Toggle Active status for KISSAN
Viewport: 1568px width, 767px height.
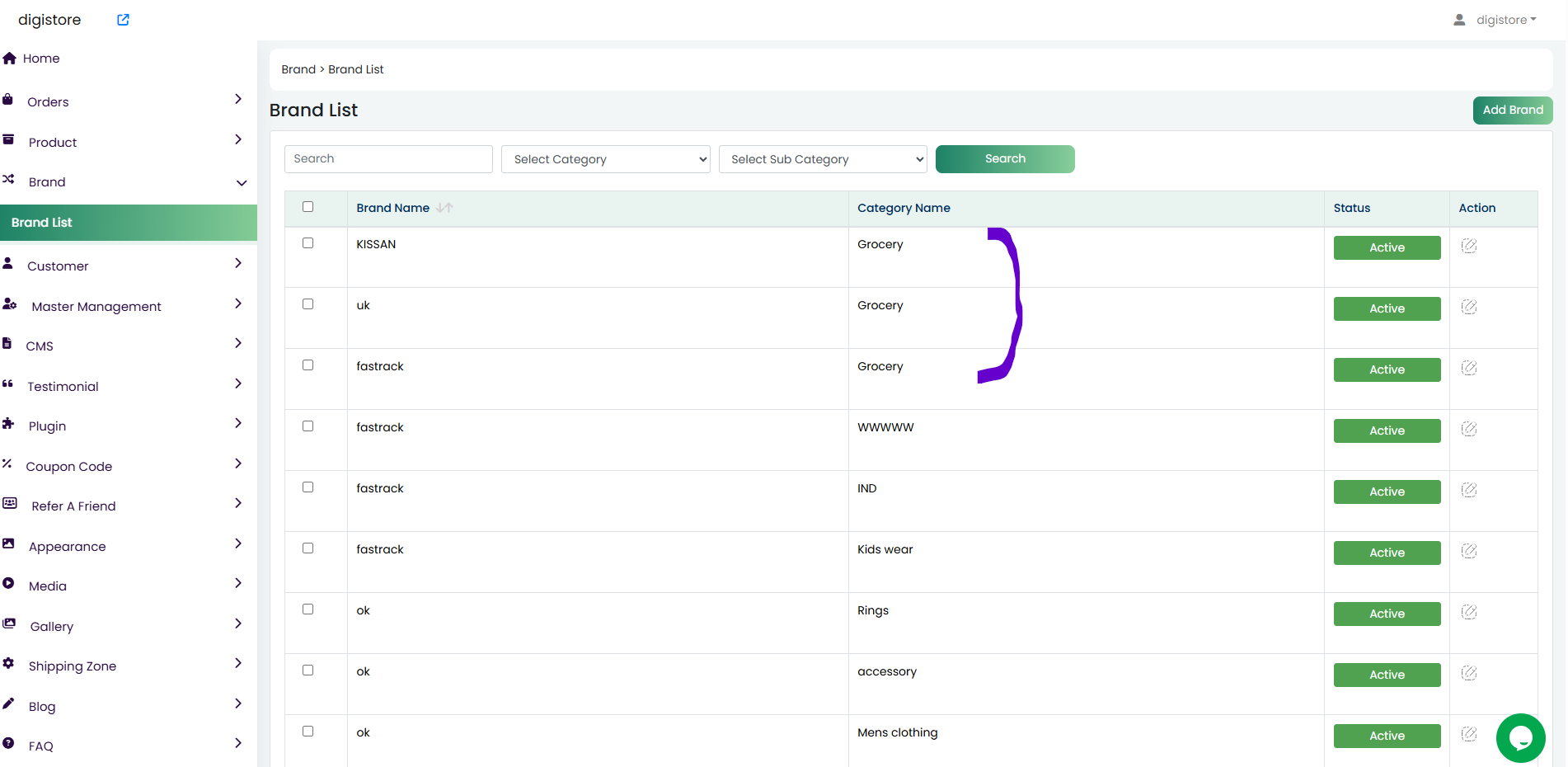pyautogui.click(x=1387, y=247)
